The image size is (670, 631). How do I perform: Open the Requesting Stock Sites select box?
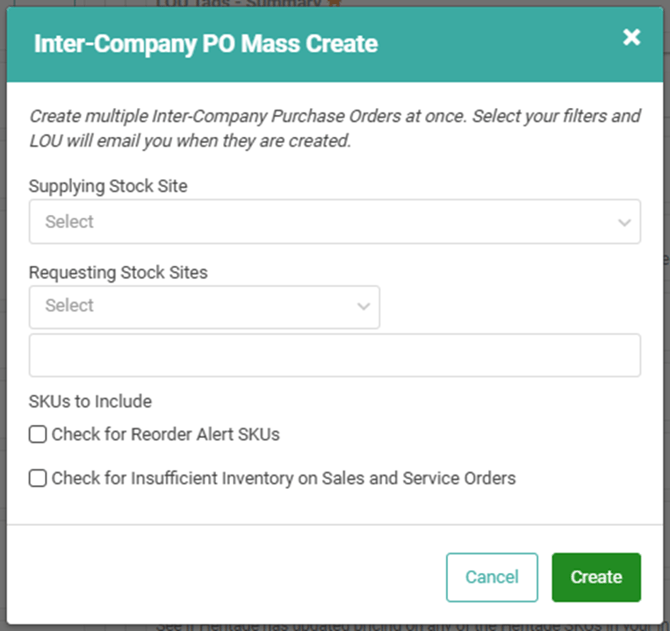[x=204, y=306]
